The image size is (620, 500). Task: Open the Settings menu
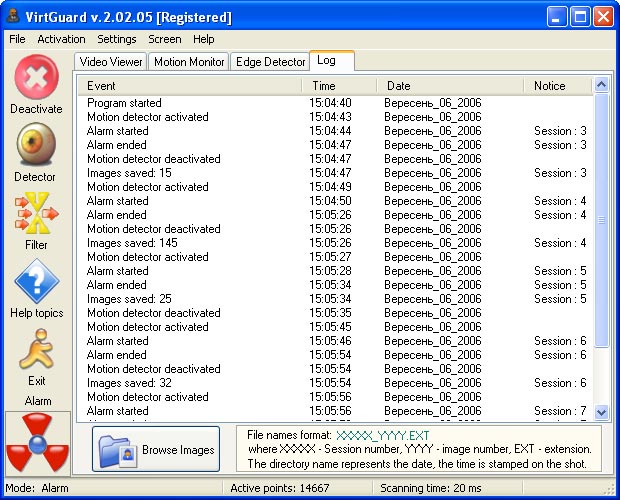point(117,39)
